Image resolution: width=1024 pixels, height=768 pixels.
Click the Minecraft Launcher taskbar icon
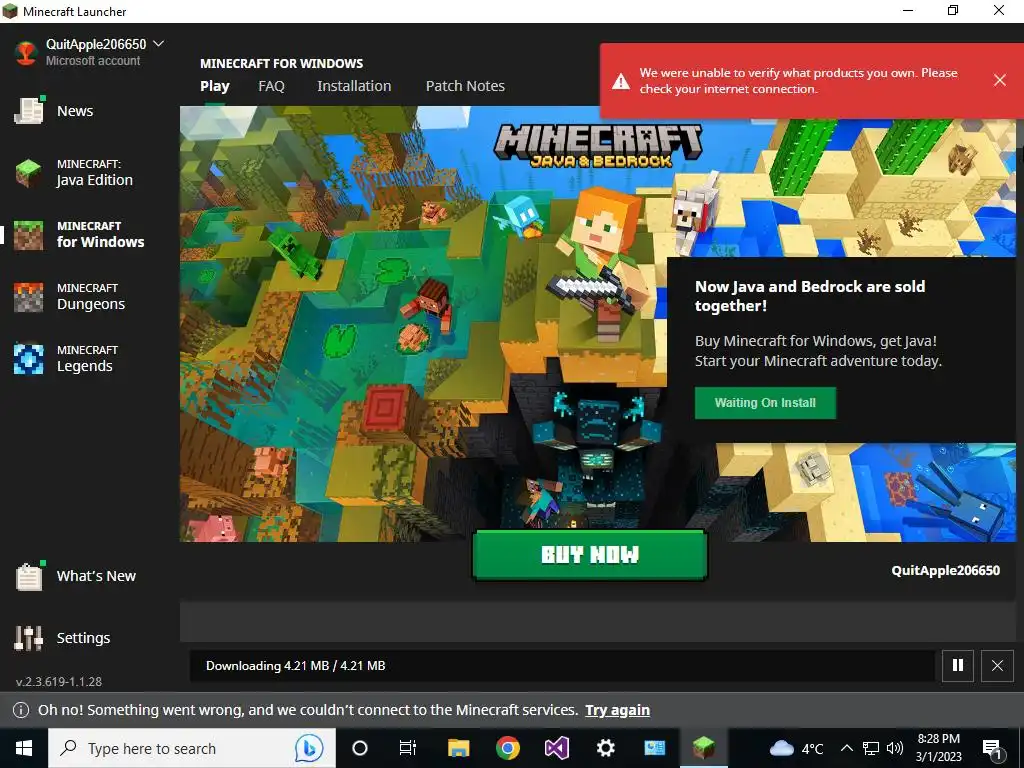tap(704, 748)
